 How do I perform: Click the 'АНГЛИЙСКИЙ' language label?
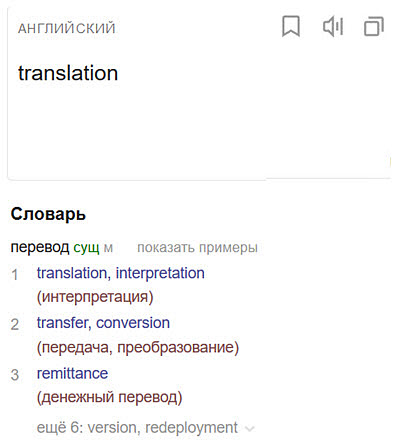[x=67, y=28]
